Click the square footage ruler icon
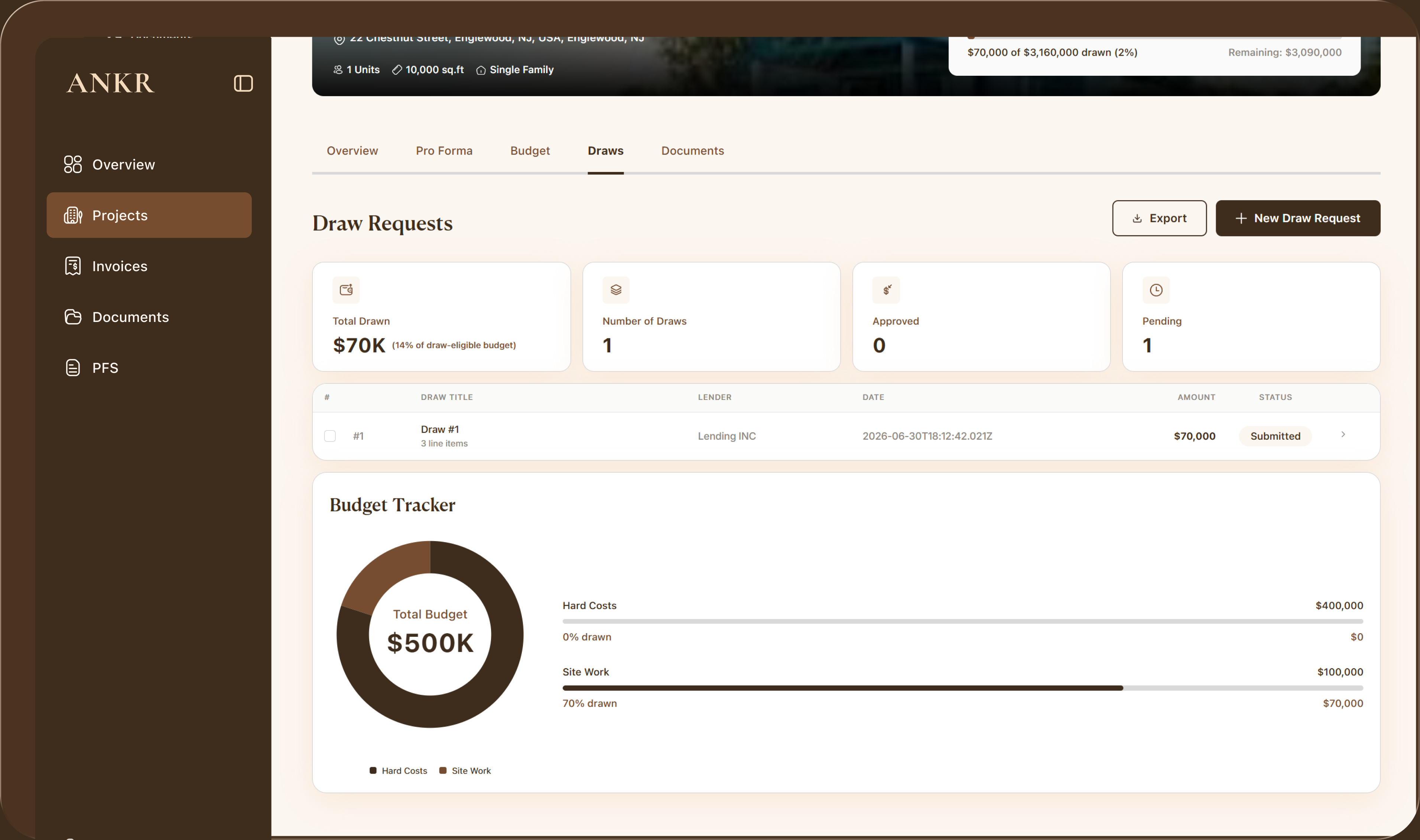 point(397,69)
